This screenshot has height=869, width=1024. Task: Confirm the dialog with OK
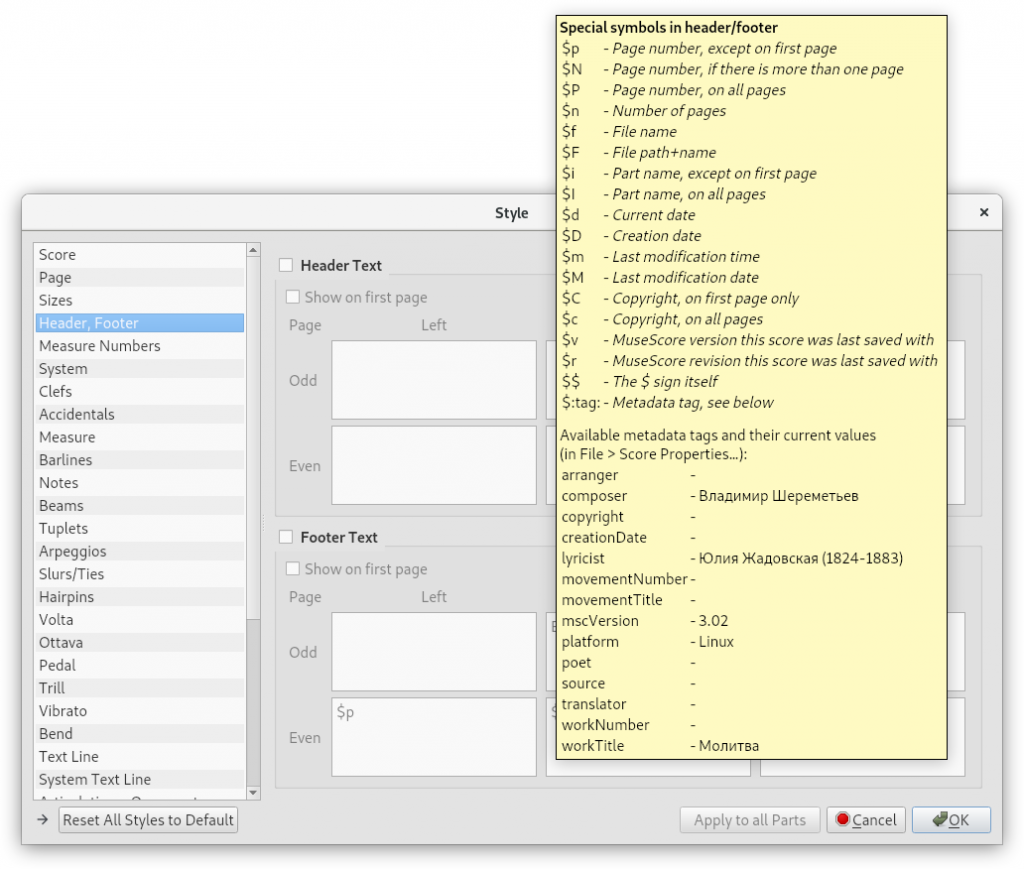click(950, 820)
